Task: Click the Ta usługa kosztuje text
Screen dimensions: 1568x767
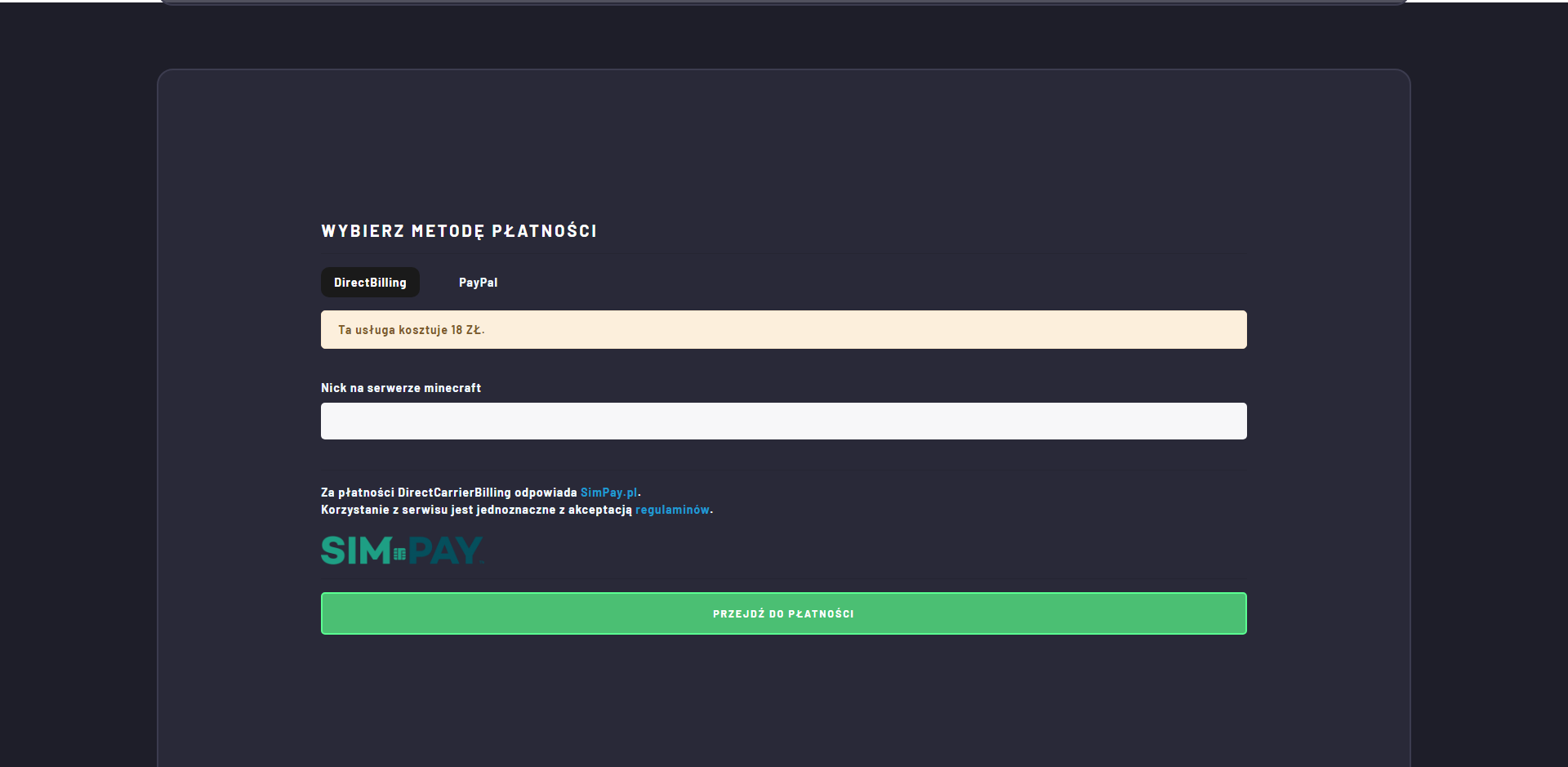Action: pos(392,330)
